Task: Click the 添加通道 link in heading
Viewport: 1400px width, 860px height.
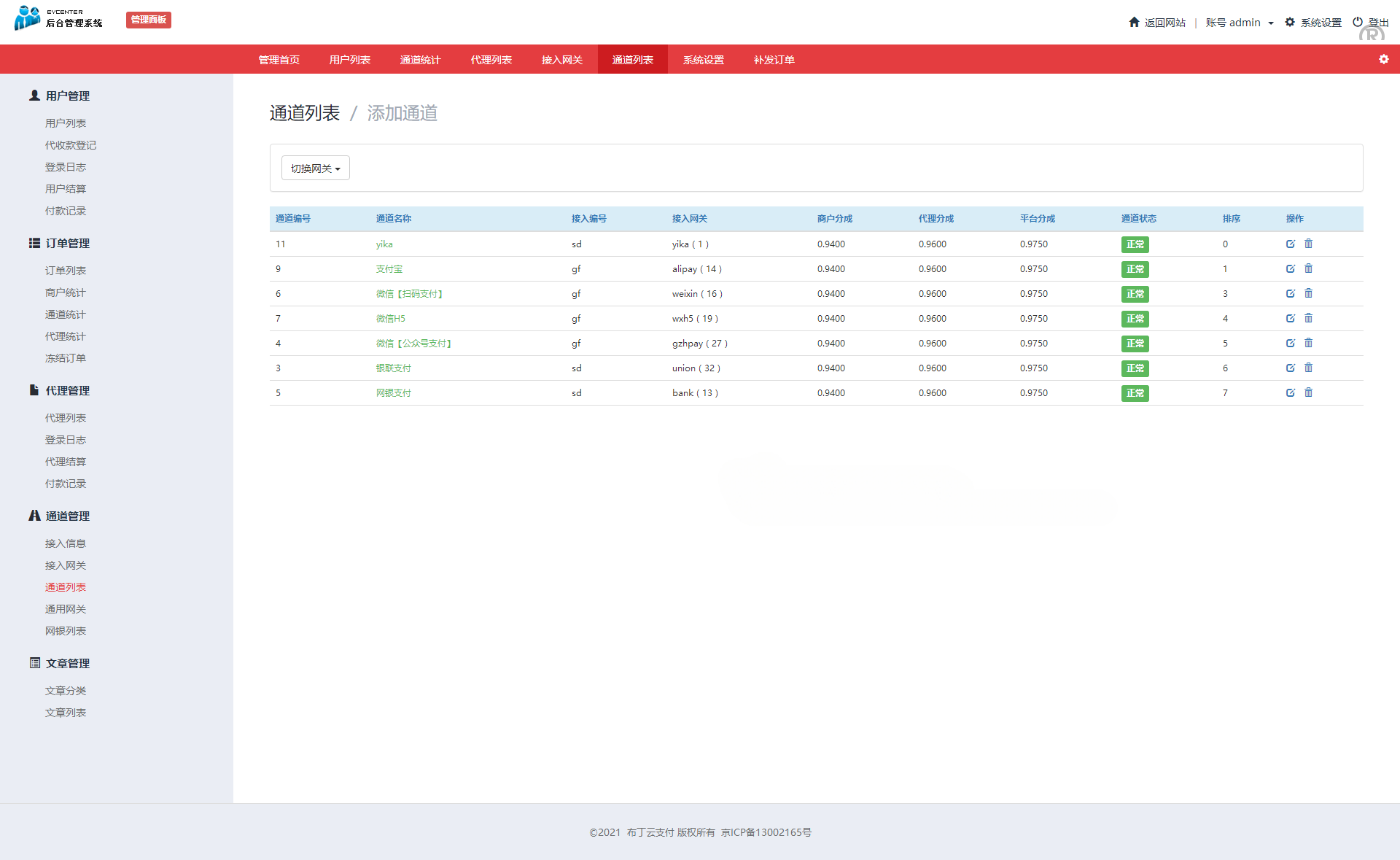Action: (402, 114)
